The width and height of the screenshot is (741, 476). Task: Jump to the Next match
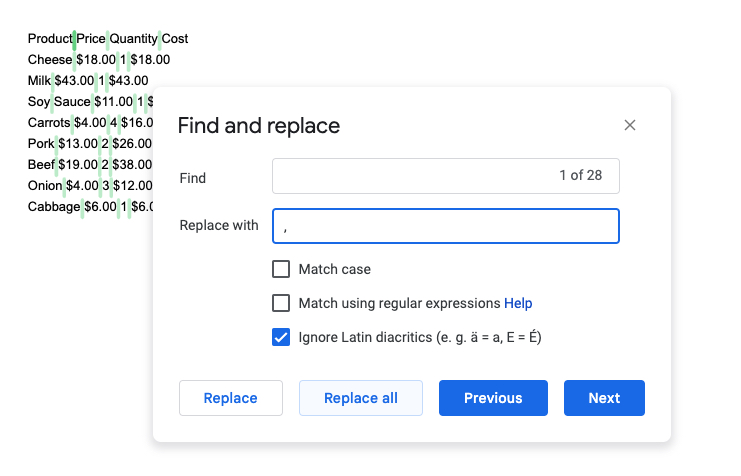(x=604, y=398)
